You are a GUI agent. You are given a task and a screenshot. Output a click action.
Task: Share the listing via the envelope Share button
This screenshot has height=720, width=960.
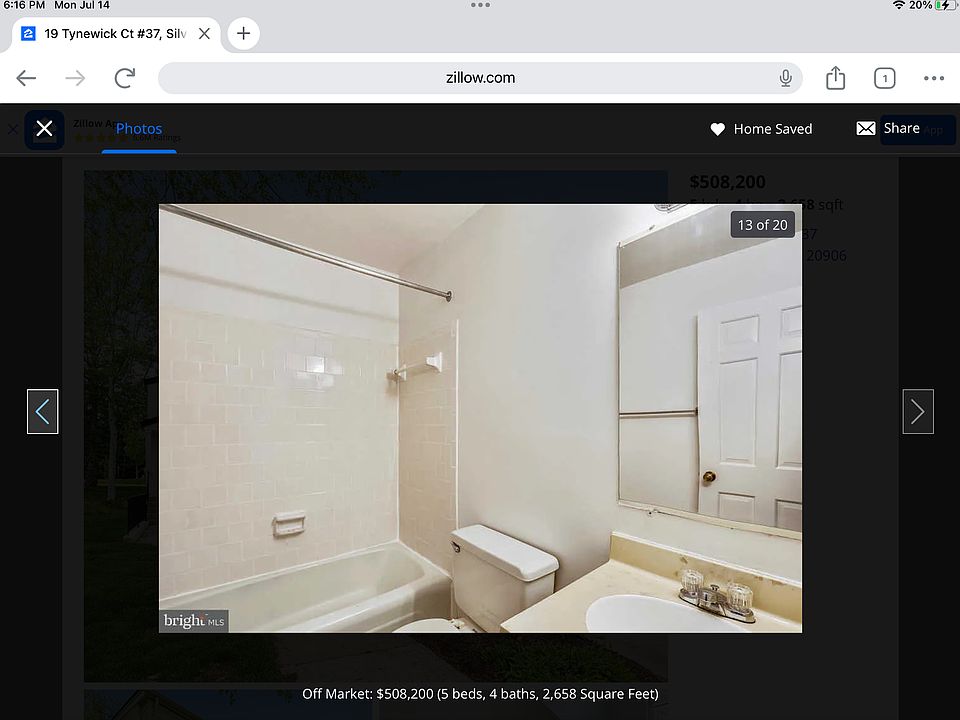click(x=888, y=129)
